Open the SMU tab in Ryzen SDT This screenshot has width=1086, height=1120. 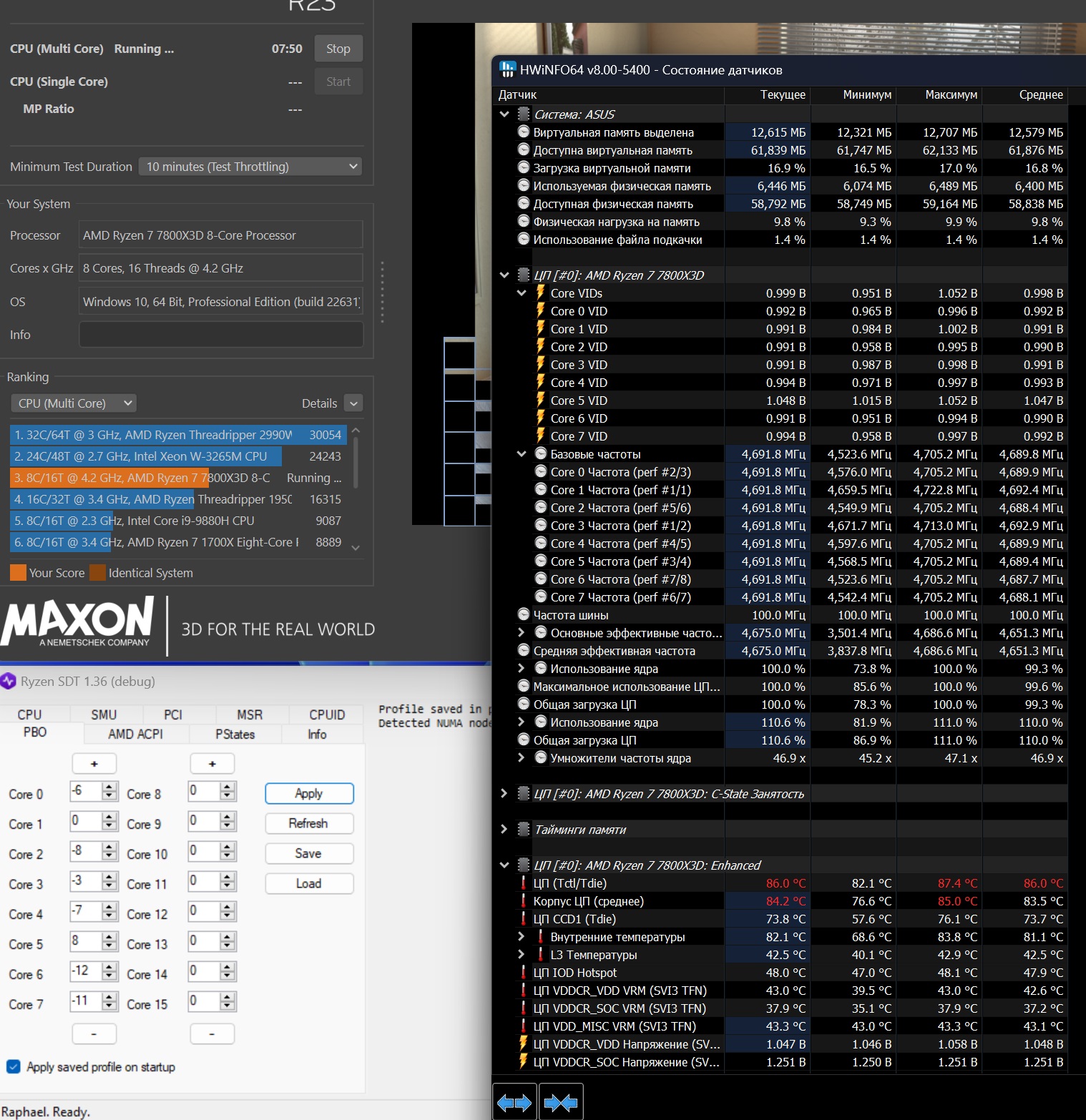pyautogui.click(x=104, y=714)
